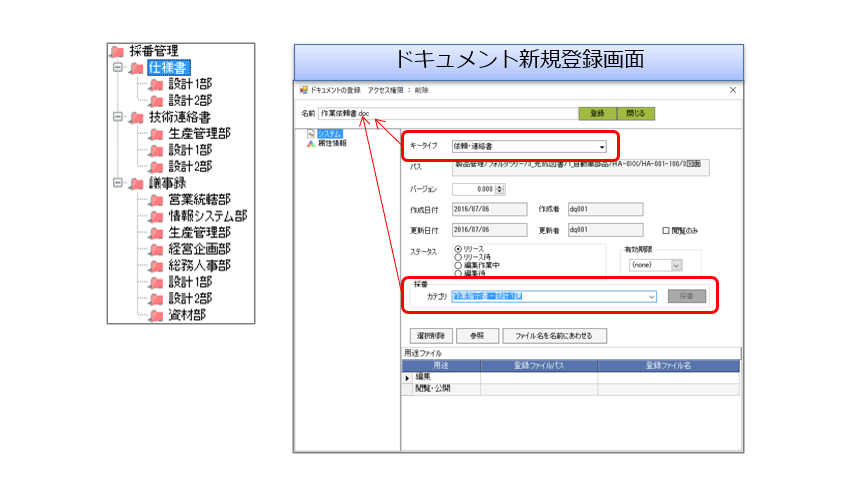
Task: Click ファイル名を名前にあわせる button
Action: 555,336
